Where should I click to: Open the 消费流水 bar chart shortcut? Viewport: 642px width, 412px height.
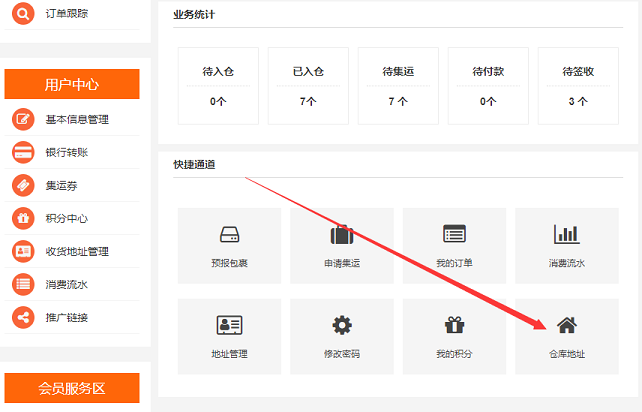click(566, 245)
